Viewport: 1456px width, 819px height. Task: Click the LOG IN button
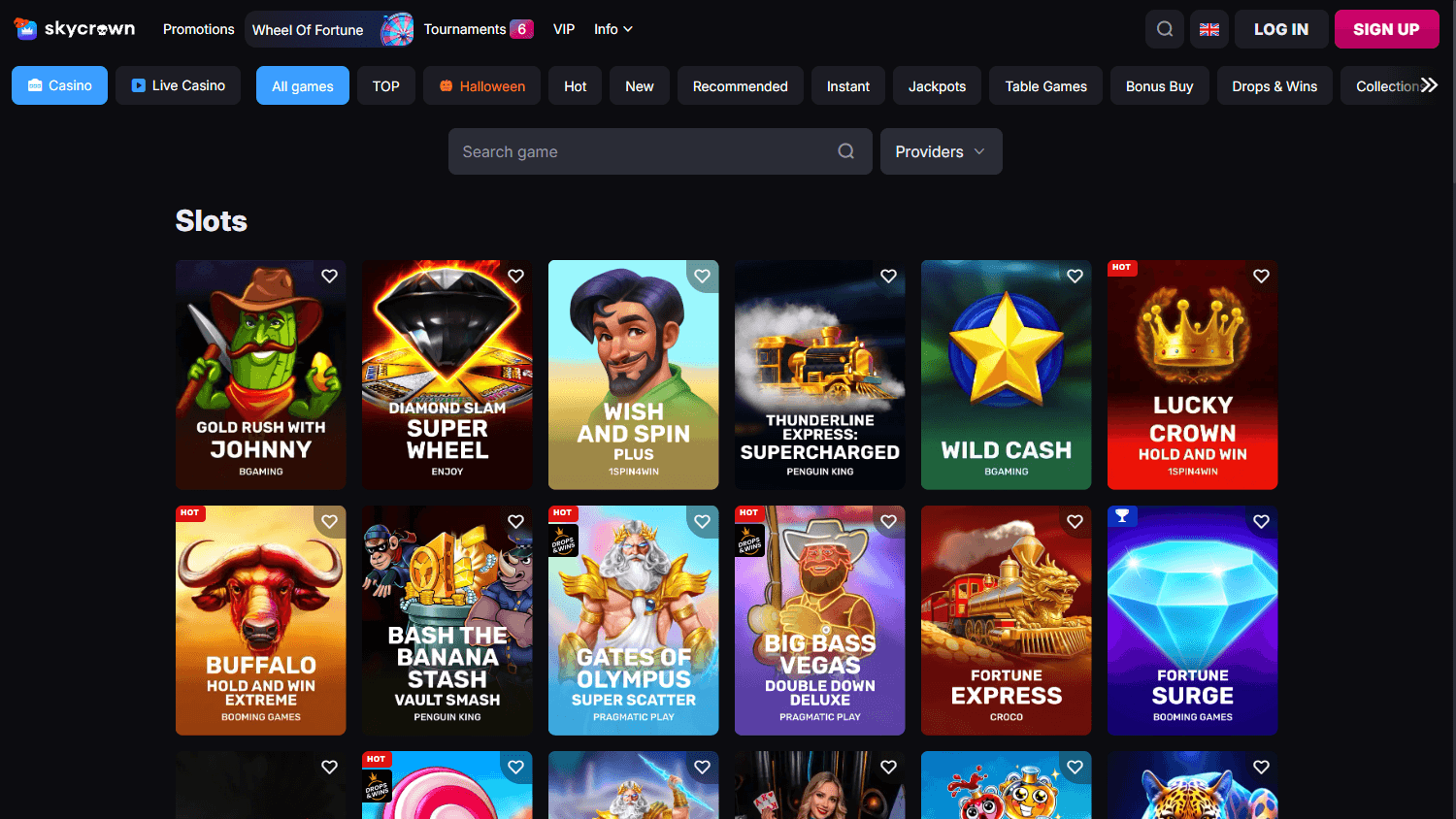tap(1280, 29)
